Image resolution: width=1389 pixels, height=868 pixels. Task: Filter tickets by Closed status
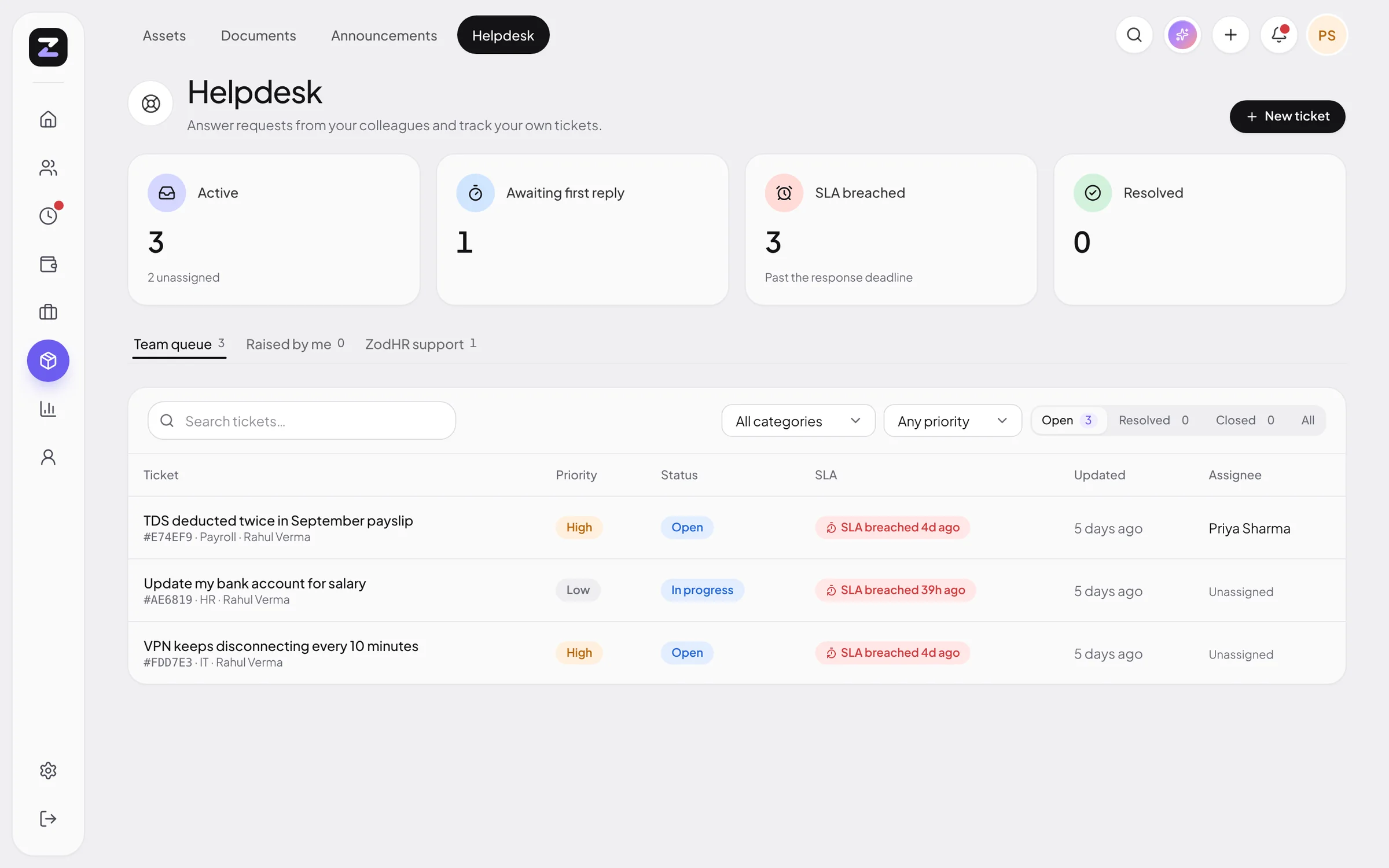coord(1245,420)
